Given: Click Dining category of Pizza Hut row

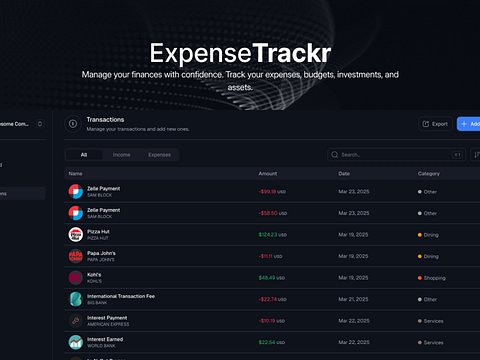Looking at the screenshot, I should pos(428,235).
